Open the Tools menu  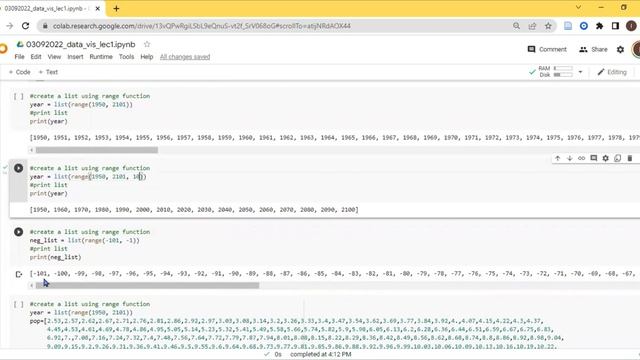pyautogui.click(x=127, y=57)
